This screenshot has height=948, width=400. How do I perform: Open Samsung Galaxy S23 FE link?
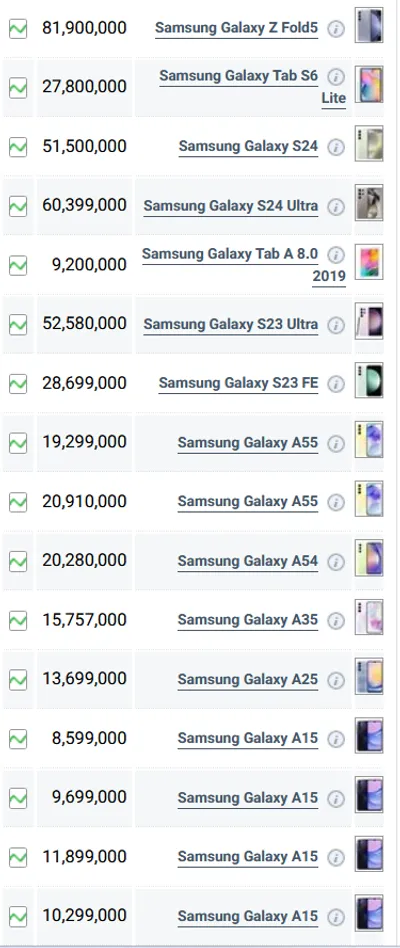239,383
